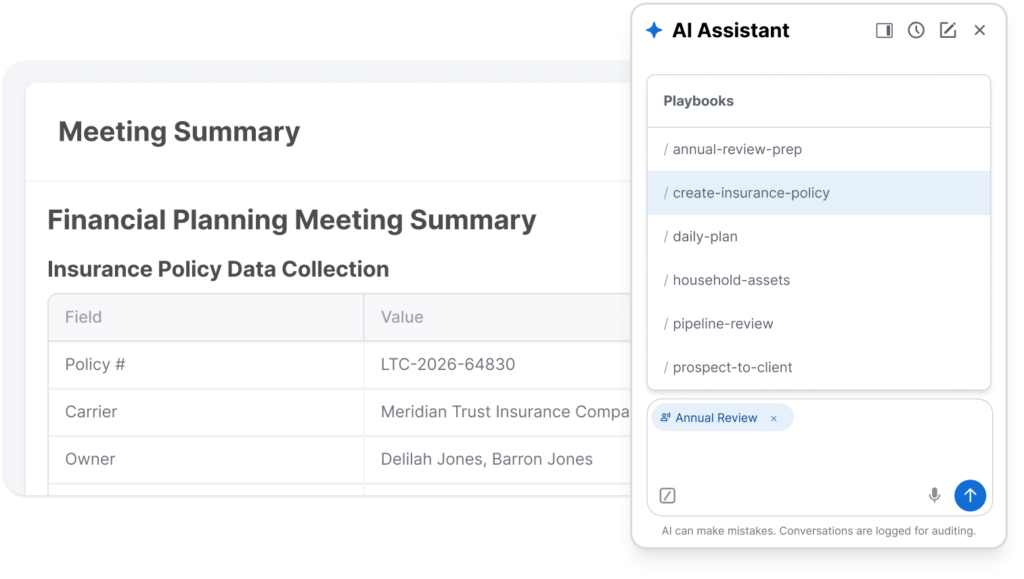Viewport: 1024px width, 579px height.
Task: Open the conversation history clock icon
Action: [916, 30]
